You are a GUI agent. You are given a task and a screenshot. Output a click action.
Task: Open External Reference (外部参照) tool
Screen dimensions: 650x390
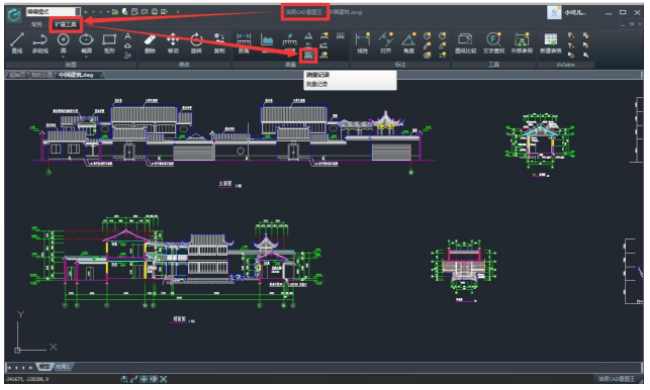click(521, 43)
